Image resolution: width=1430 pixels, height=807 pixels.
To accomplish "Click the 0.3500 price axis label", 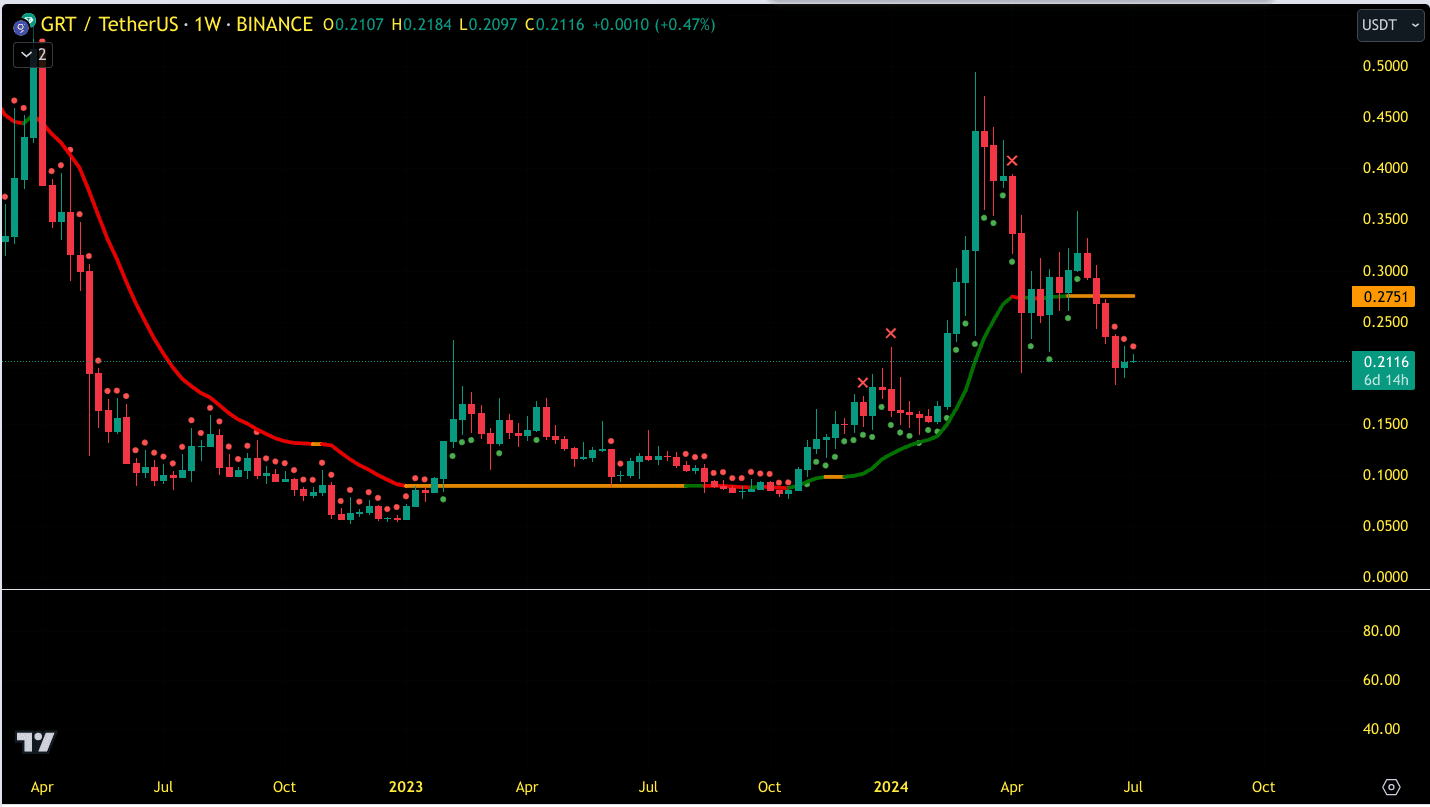I will pyautogui.click(x=1386, y=219).
